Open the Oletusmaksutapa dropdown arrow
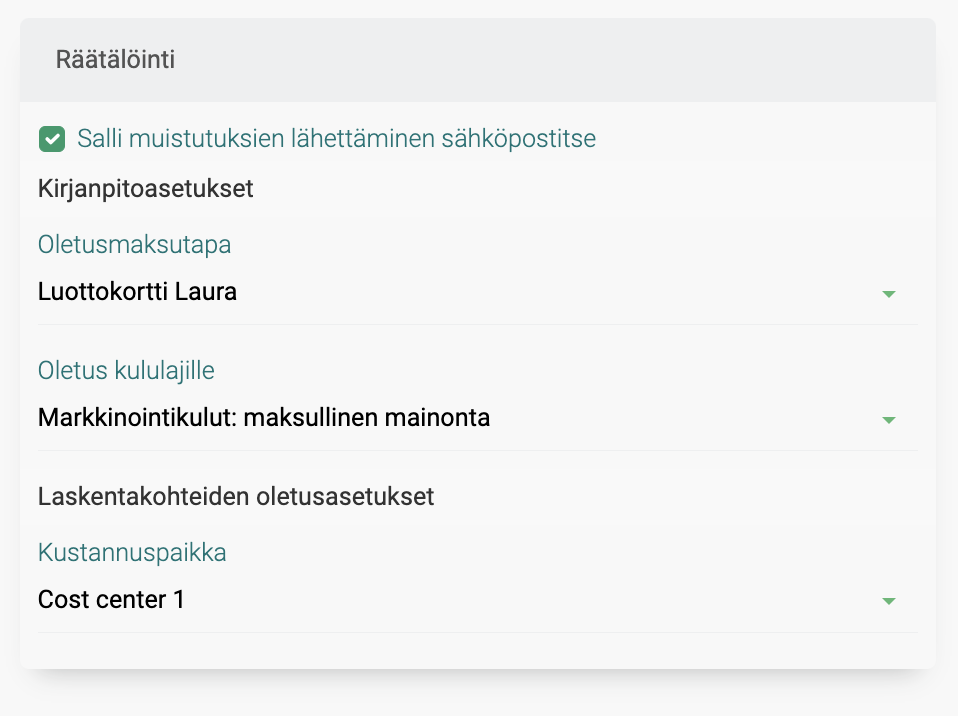 tap(888, 294)
